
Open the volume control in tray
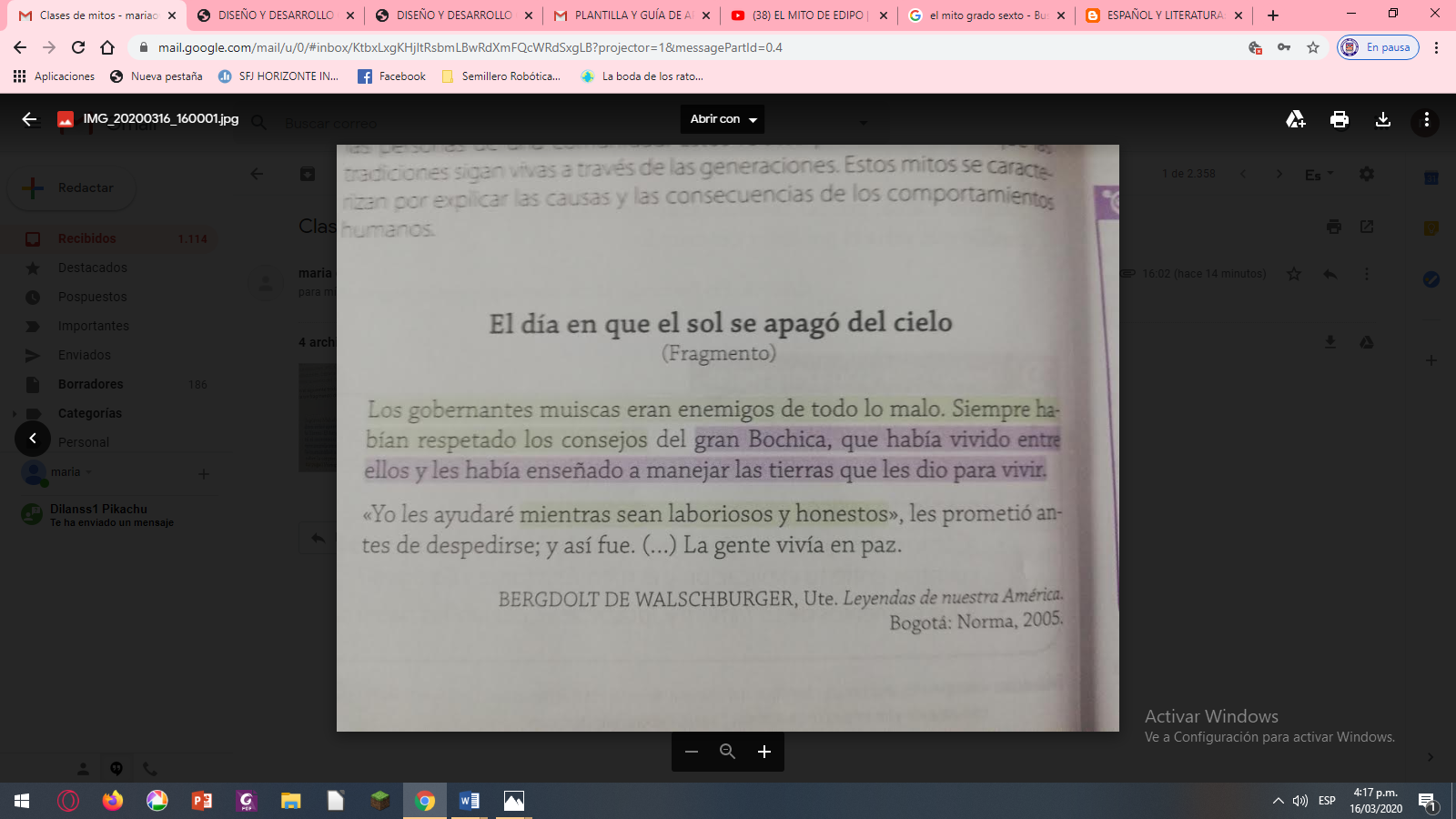(1300, 801)
